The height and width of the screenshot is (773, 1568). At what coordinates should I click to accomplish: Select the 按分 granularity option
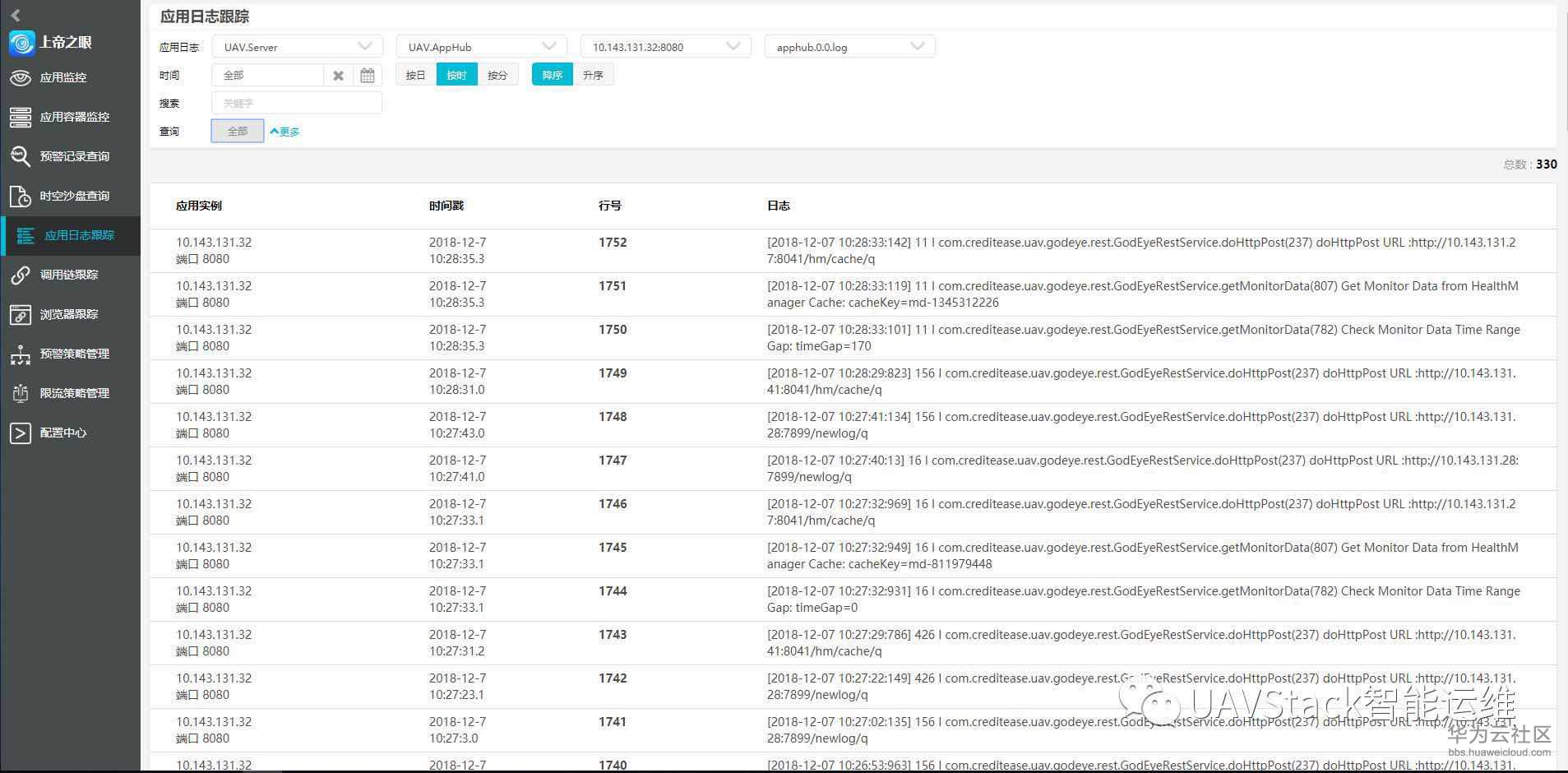pyautogui.click(x=497, y=76)
